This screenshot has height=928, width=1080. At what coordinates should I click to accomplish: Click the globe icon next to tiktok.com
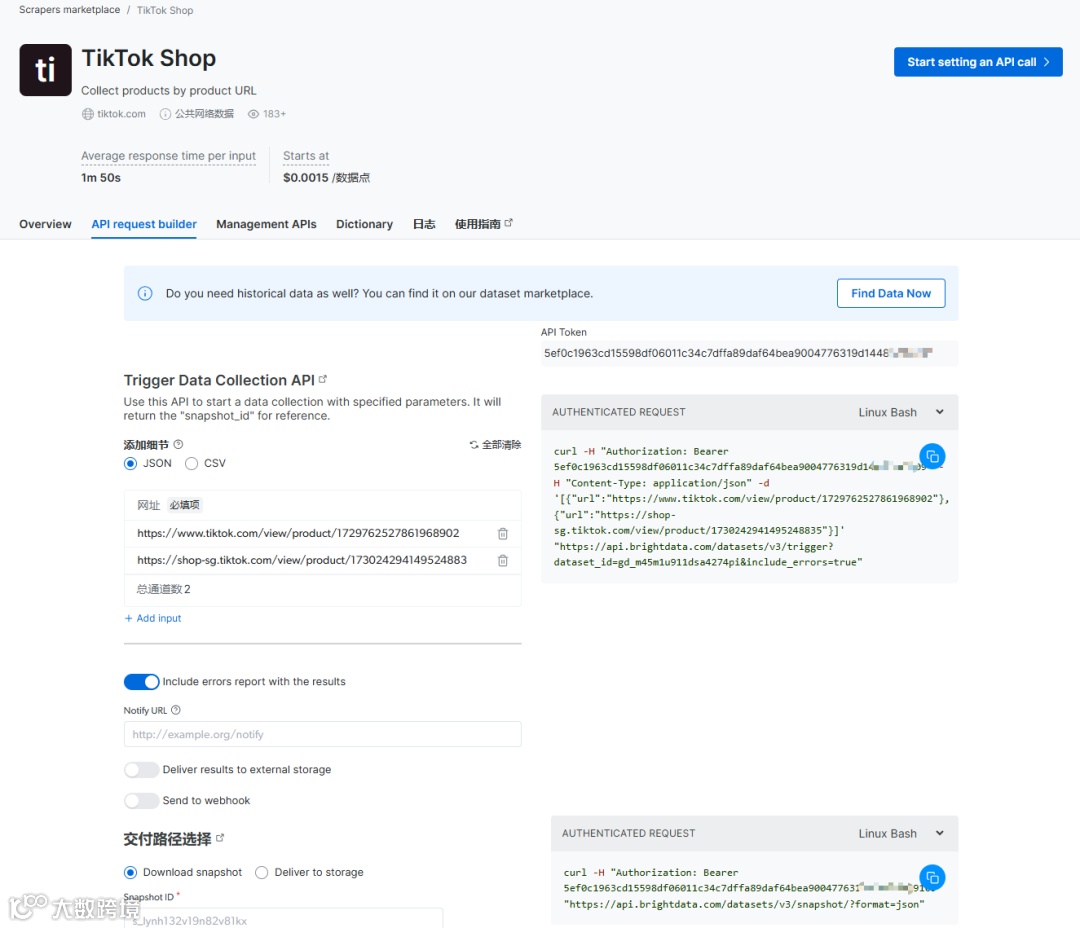coord(87,114)
